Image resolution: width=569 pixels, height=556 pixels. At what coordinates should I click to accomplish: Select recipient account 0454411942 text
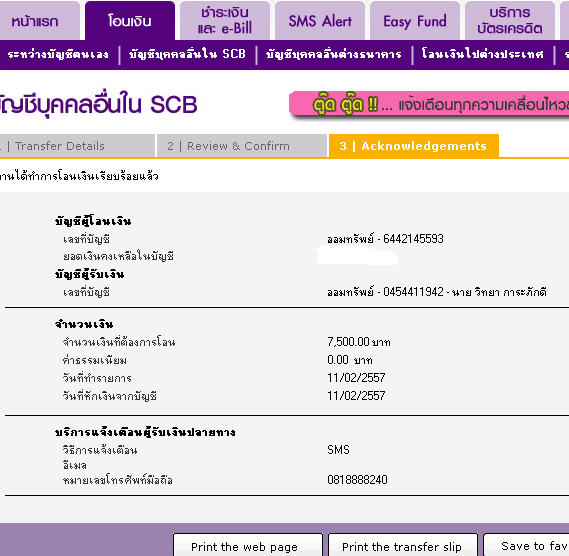(x=437, y=292)
